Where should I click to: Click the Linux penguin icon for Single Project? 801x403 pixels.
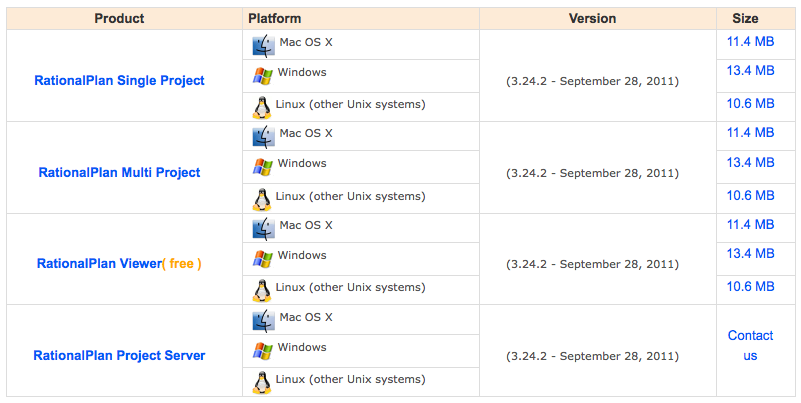(262, 107)
